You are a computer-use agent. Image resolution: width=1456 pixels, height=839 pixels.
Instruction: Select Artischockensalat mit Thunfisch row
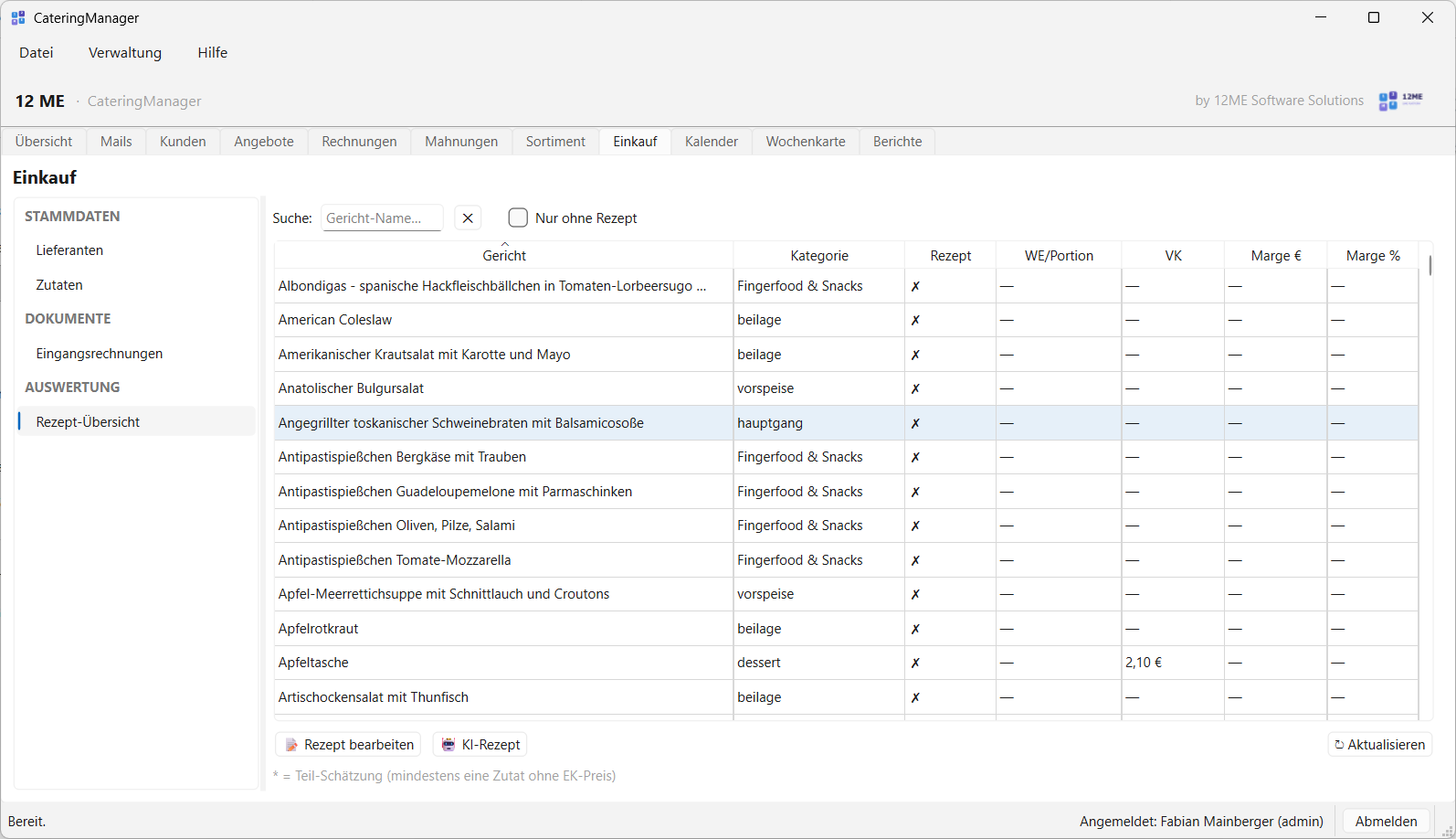pyautogui.click(x=846, y=697)
